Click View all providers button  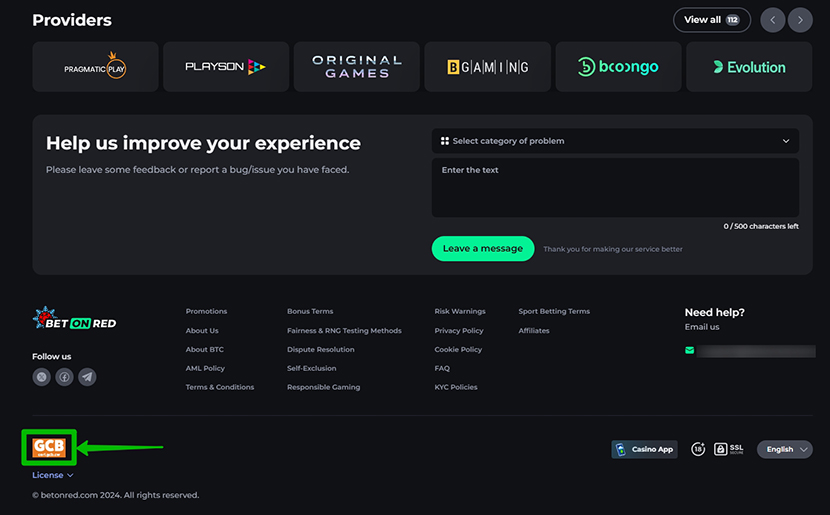pos(711,20)
